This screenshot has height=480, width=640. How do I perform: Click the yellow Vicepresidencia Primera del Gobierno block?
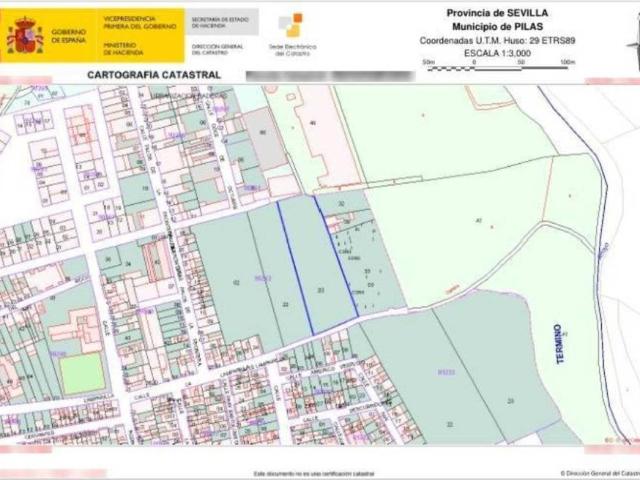pyautogui.click(x=142, y=35)
